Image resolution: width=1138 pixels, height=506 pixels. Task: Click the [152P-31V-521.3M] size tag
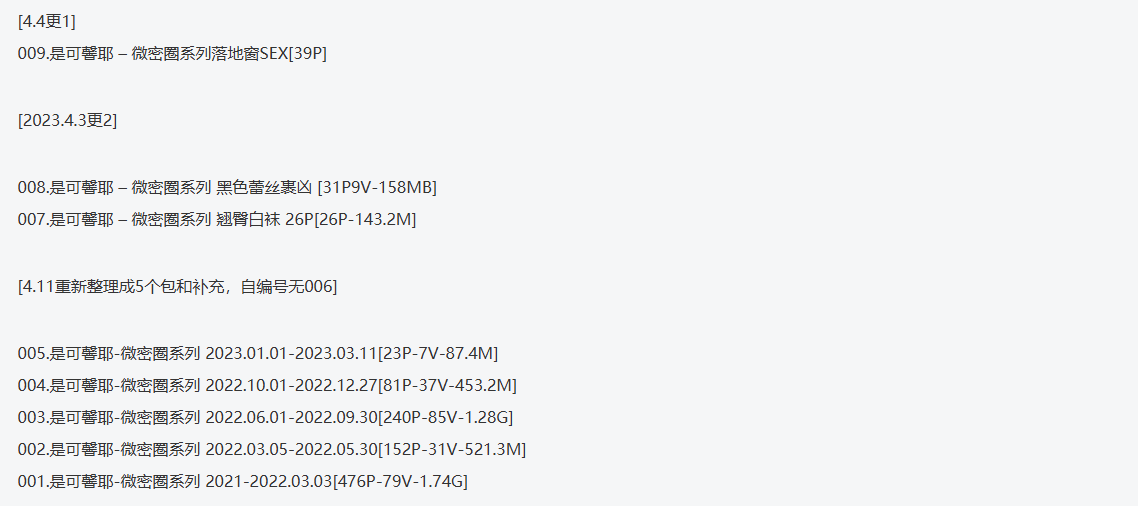451,449
